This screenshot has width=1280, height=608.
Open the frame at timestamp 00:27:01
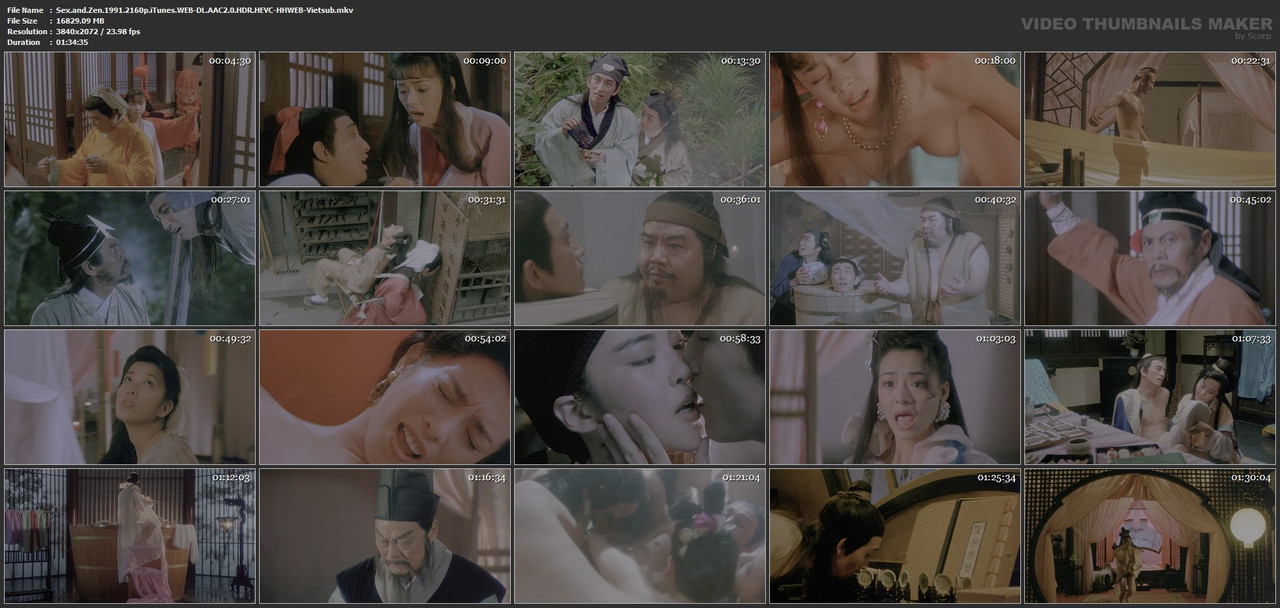[x=130, y=259]
